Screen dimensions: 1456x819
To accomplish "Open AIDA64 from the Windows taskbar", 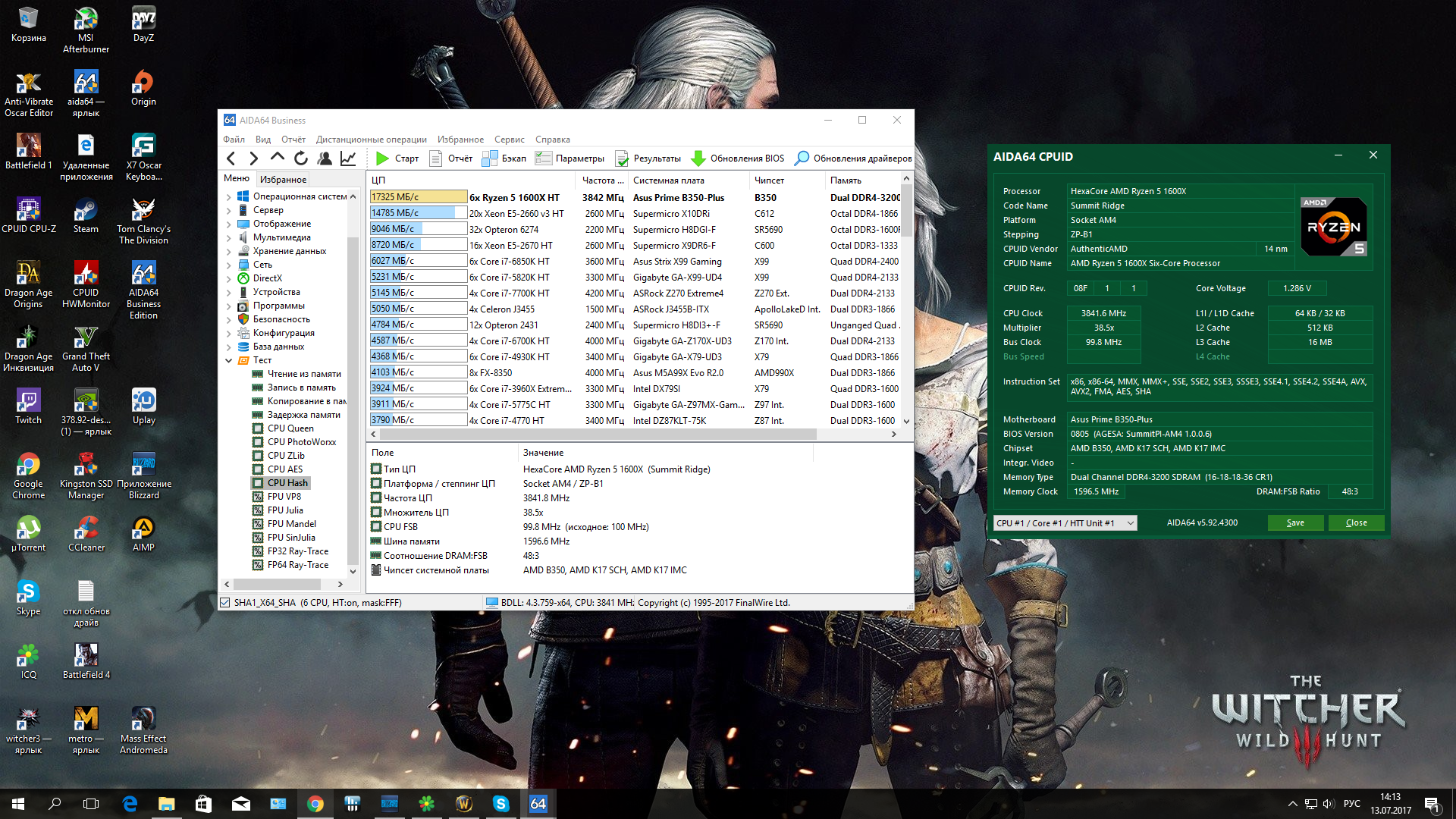I will tap(538, 804).
